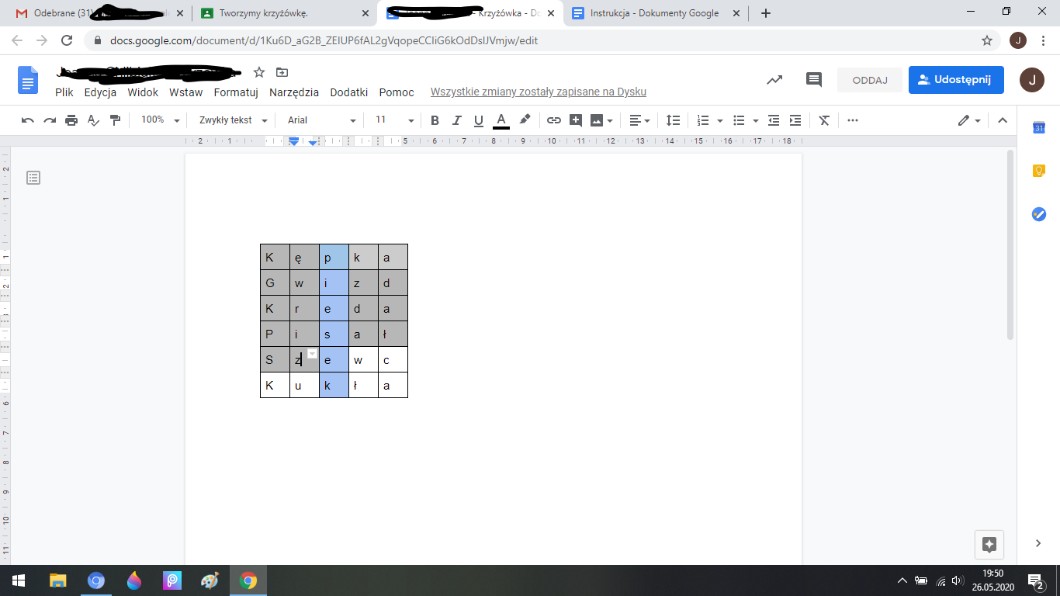Click the Undo arrow in toolbar

[27, 120]
